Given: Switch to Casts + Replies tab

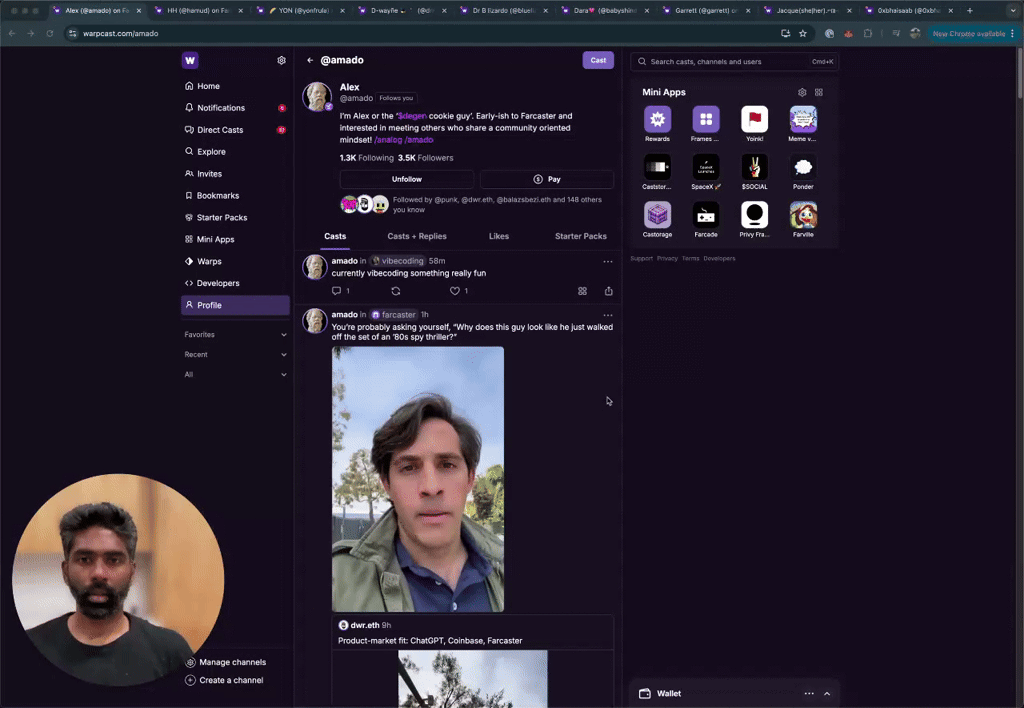Looking at the screenshot, I should click(417, 236).
